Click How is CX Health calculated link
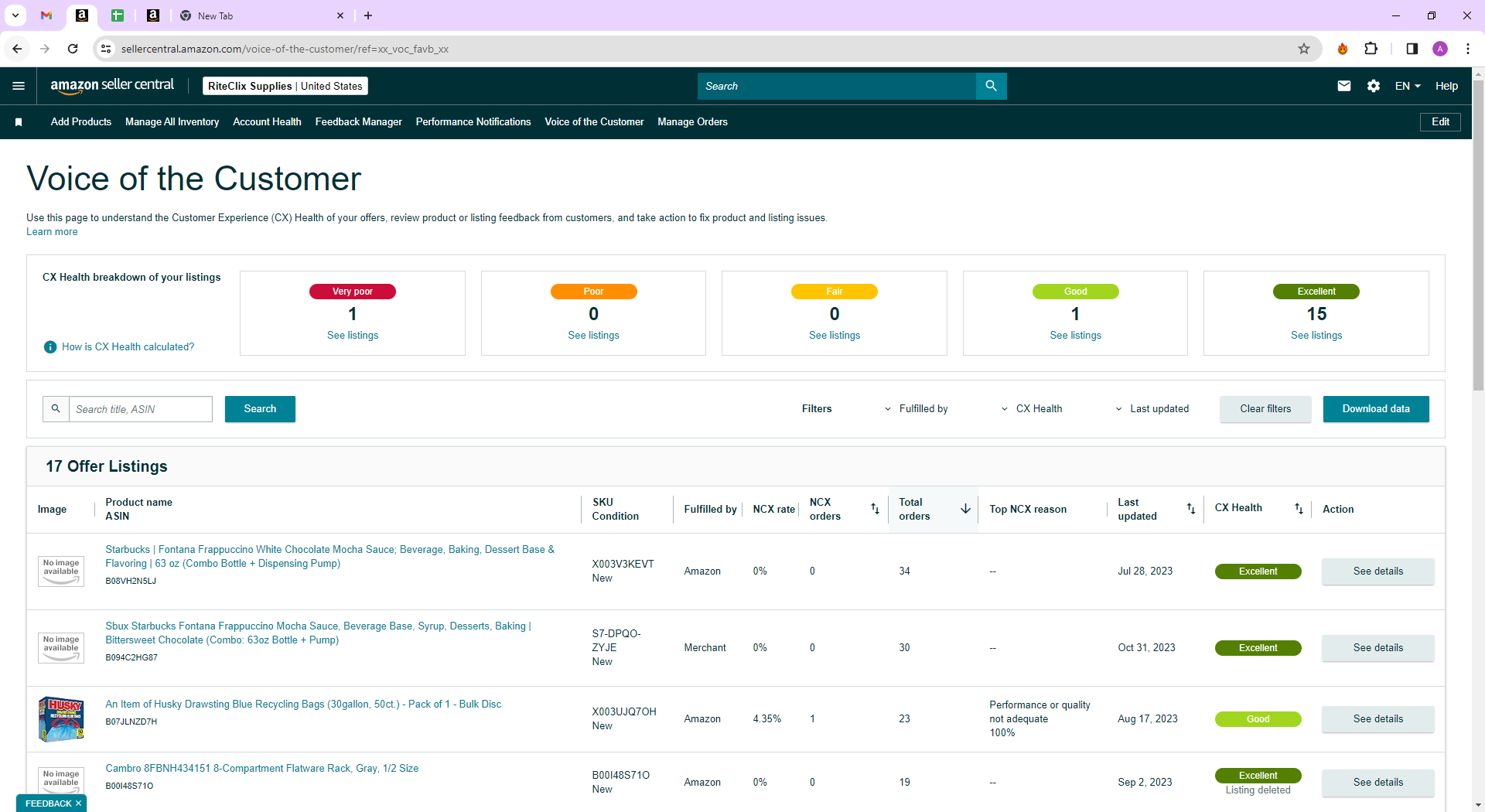This screenshot has width=1485, height=812. 128,347
